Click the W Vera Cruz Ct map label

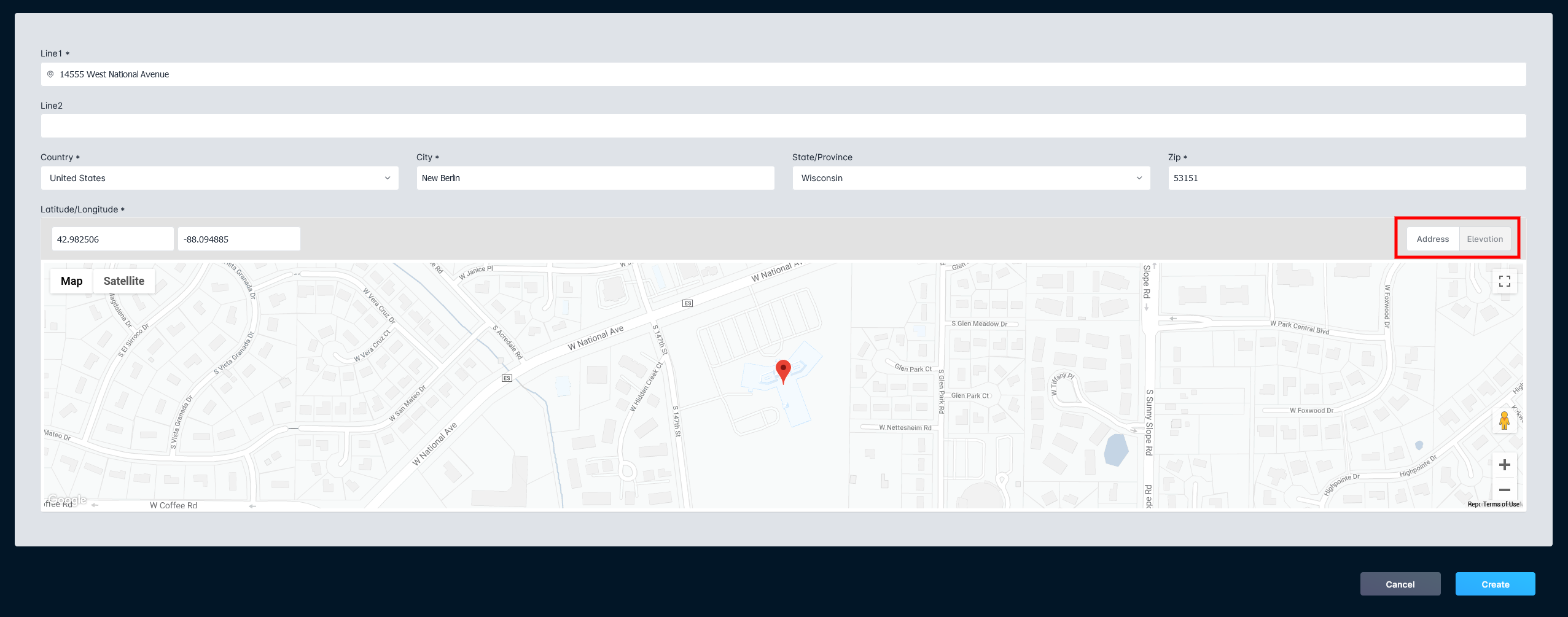(x=372, y=346)
